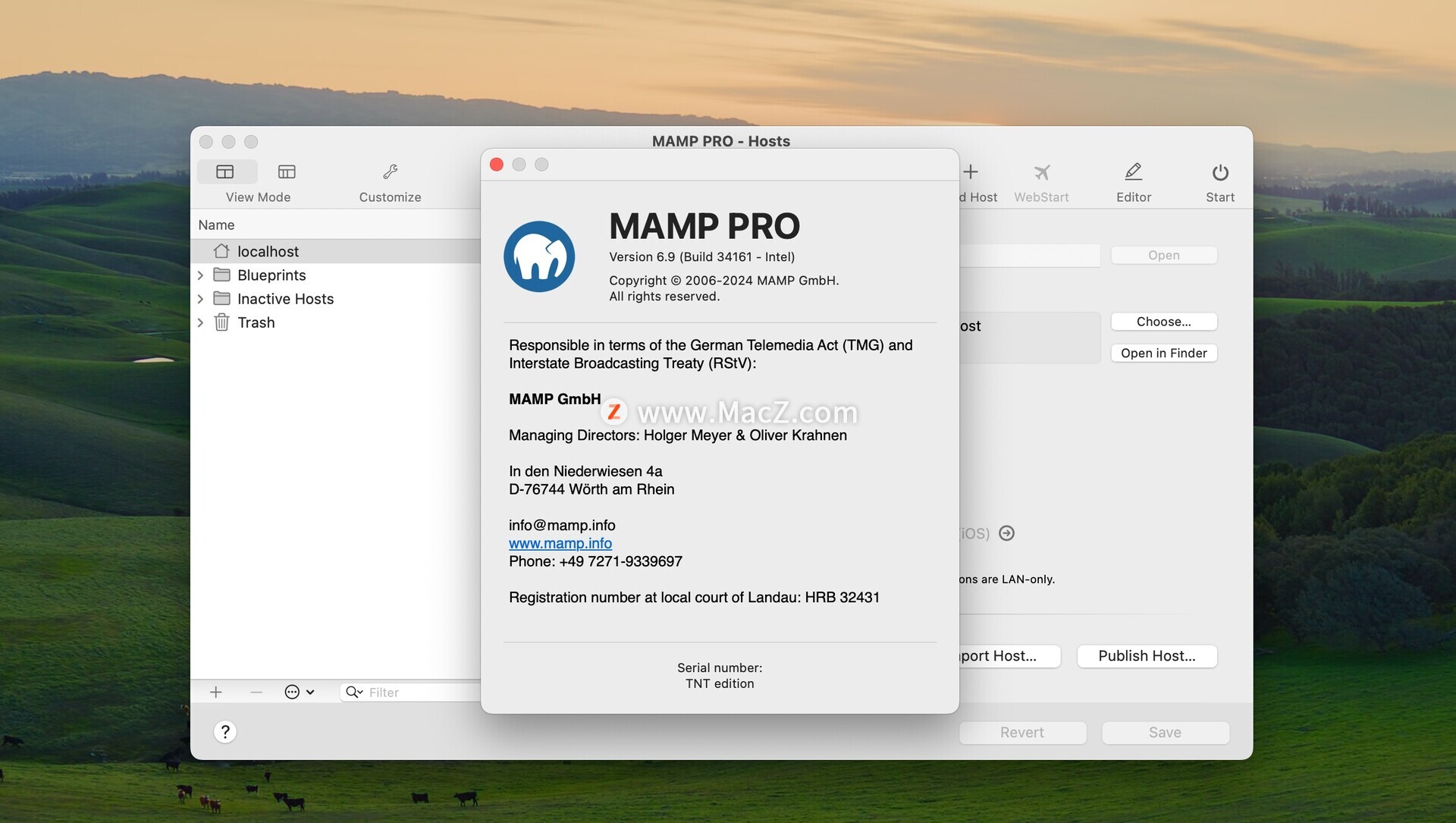Click the localhost house icon
This screenshot has height=823, width=1456.
click(221, 250)
